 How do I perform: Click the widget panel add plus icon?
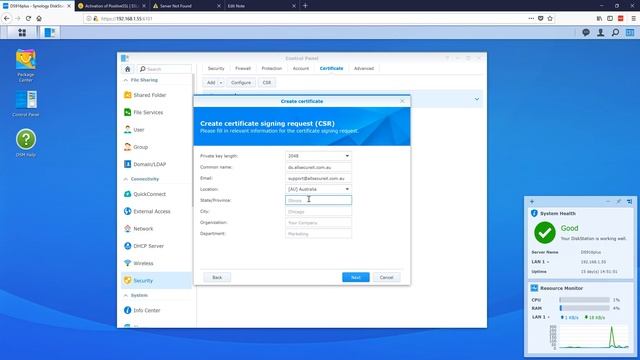tap(532, 201)
